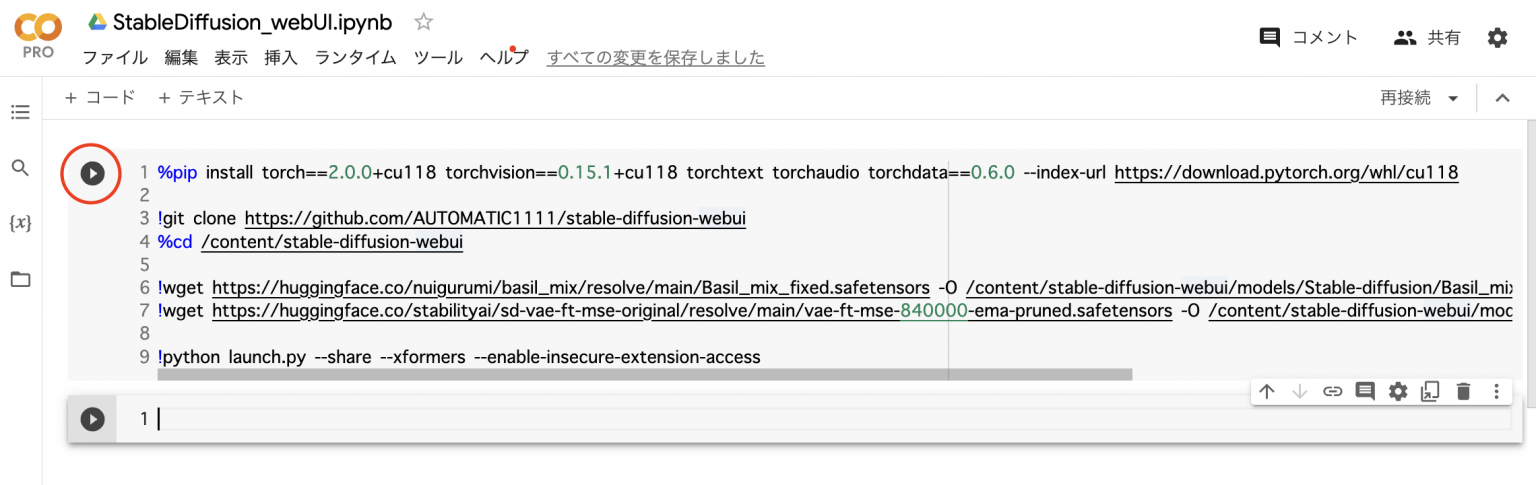Viewport: 1536px width, 485px height.
Task: Open the Files folder sidebar icon
Action: pos(20,279)
